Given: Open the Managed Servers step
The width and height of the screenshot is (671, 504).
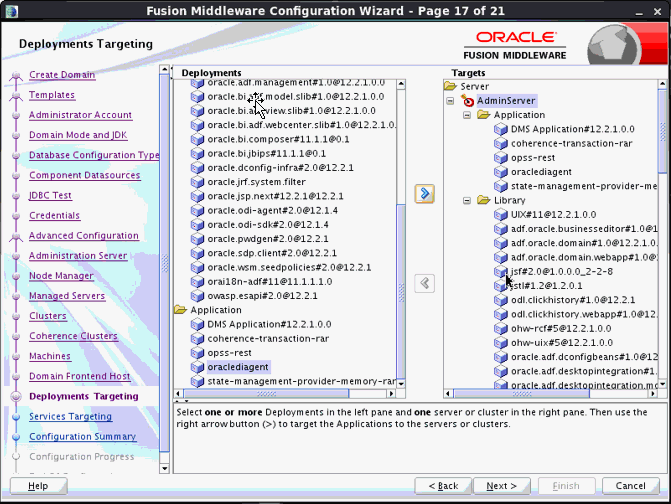Looking at the screenshot, I should tap(67, 296).
